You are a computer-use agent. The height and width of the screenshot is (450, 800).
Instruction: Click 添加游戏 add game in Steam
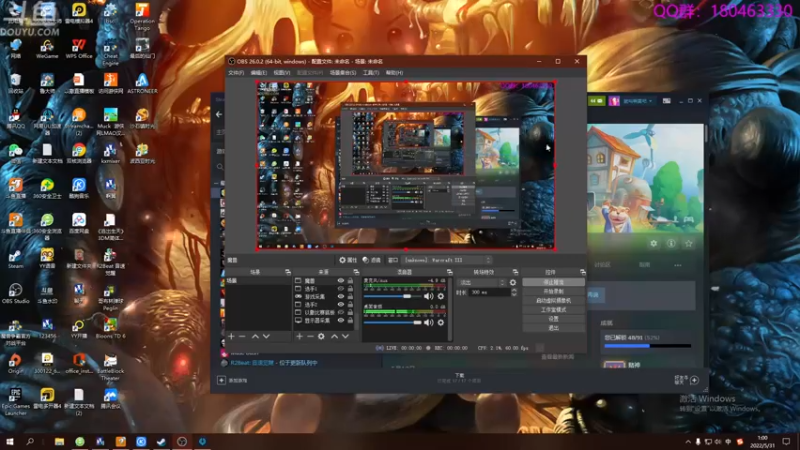tap(233, 381)
